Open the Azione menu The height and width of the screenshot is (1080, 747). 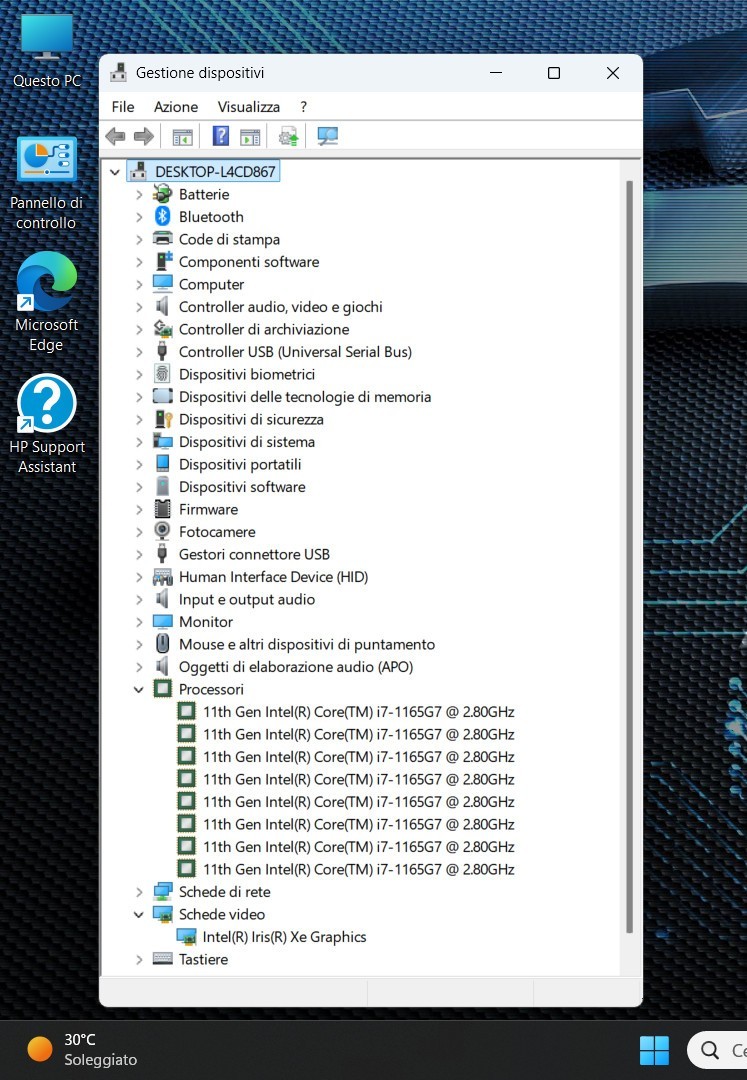pyautogui.click(x=176, y=107)
